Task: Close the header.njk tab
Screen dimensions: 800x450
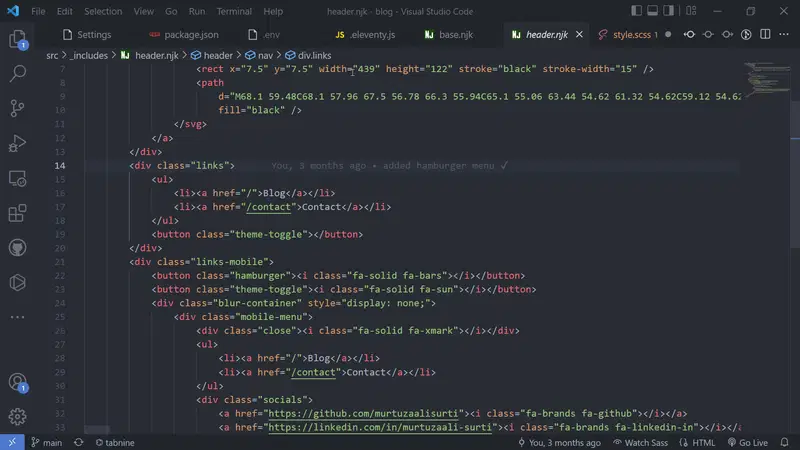Action: point(579,34)
